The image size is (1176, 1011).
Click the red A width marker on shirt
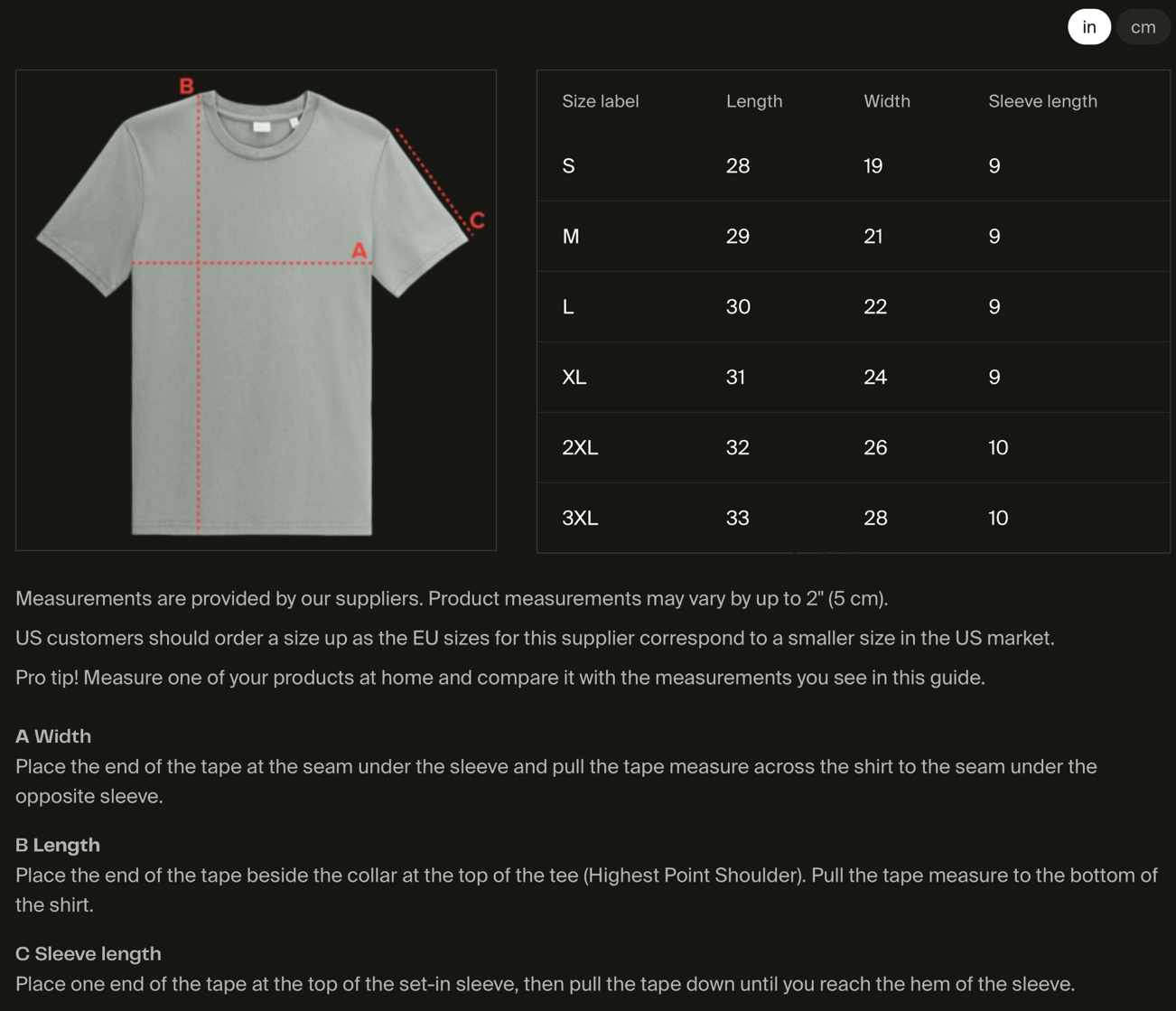359,250
